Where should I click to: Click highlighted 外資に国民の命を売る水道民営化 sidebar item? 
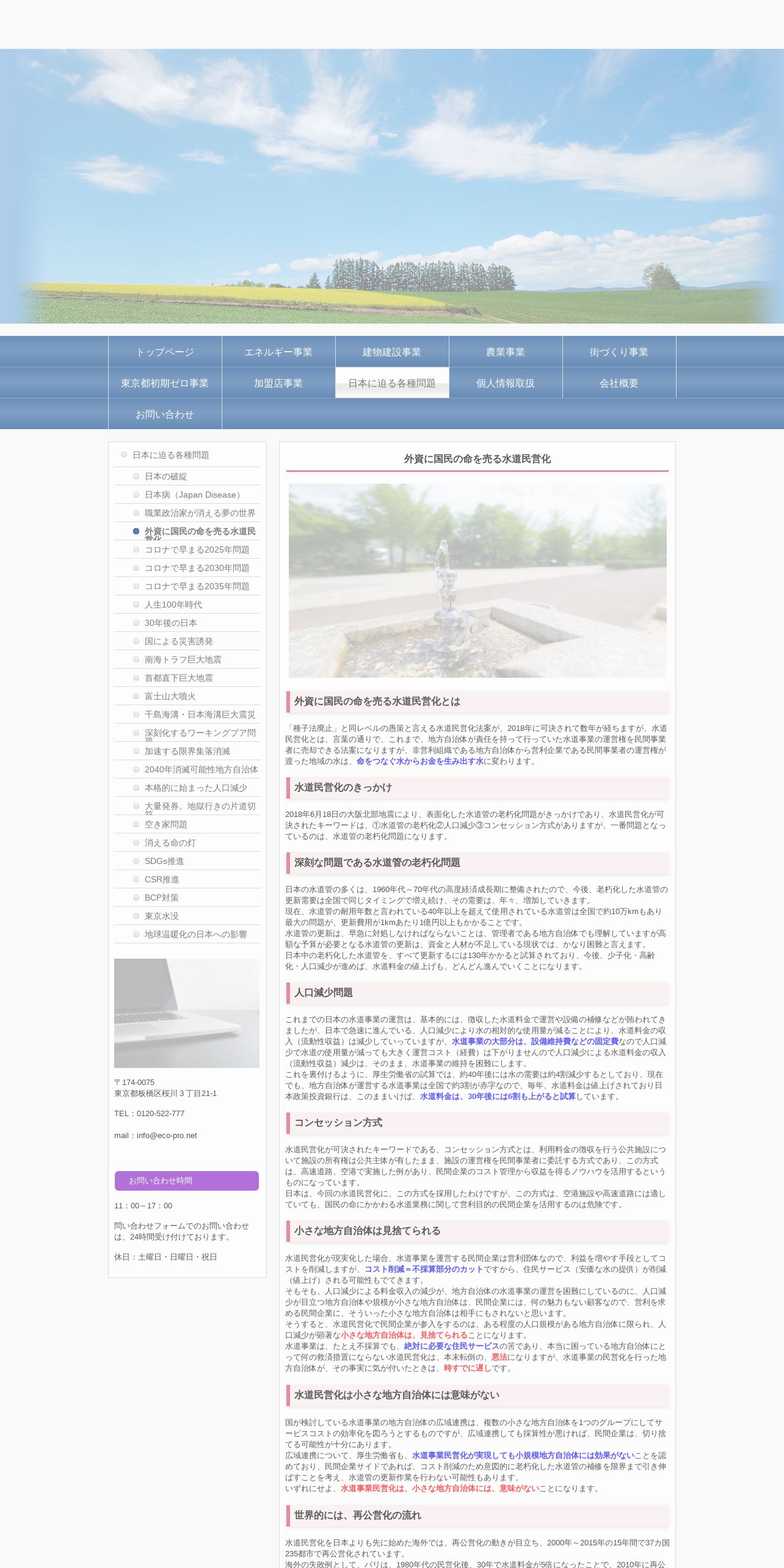pyautogui.click(x=187, y=531)
